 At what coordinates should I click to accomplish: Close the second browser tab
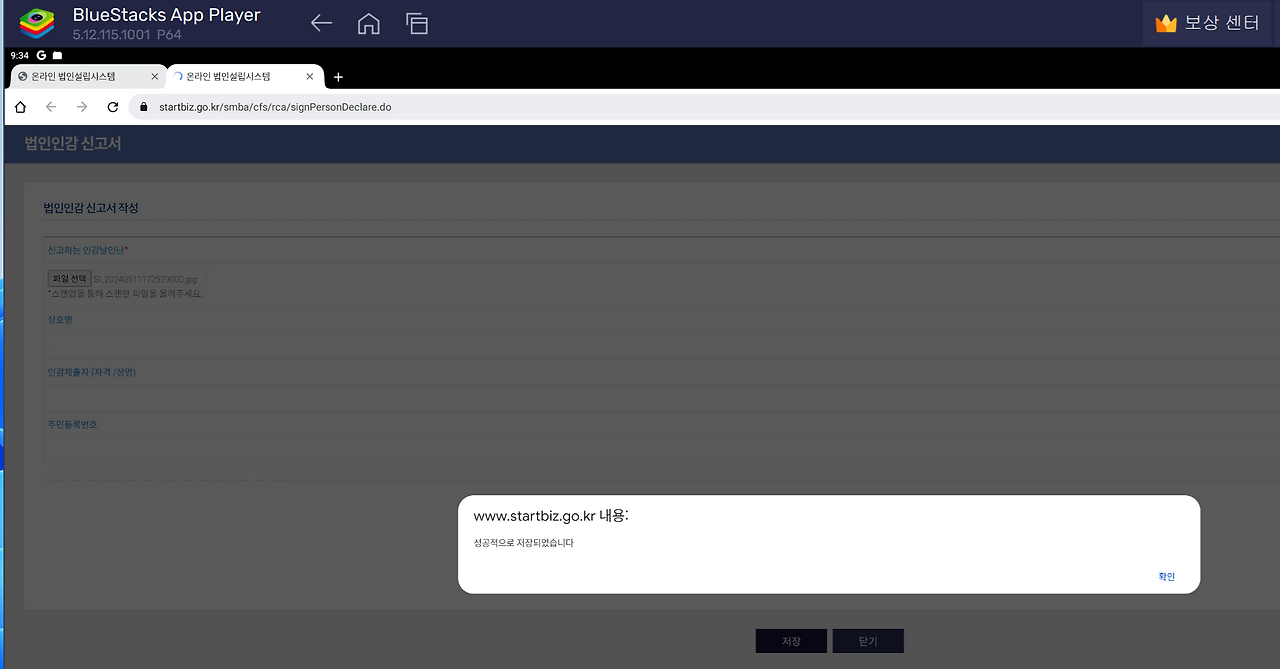310,77
